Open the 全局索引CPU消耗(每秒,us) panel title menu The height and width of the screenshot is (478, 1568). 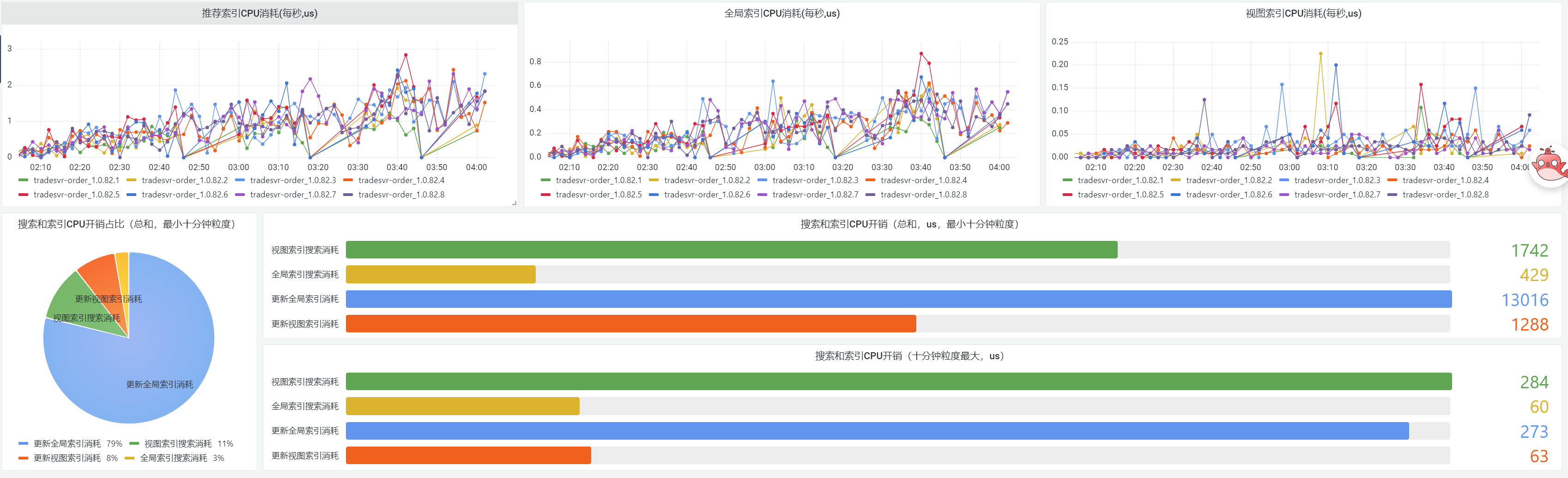(781, 13)
